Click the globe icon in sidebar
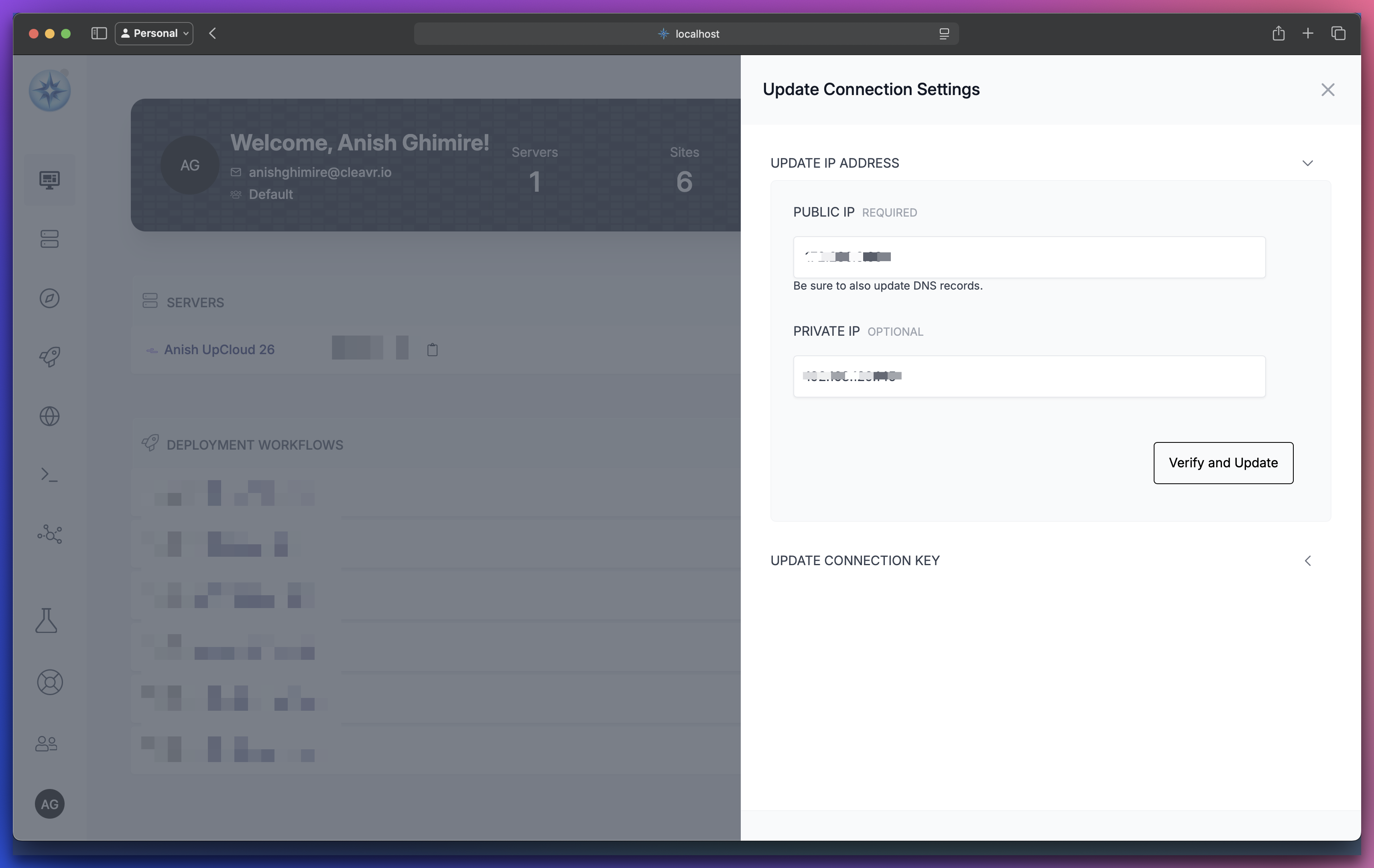 tap(50, 416)
